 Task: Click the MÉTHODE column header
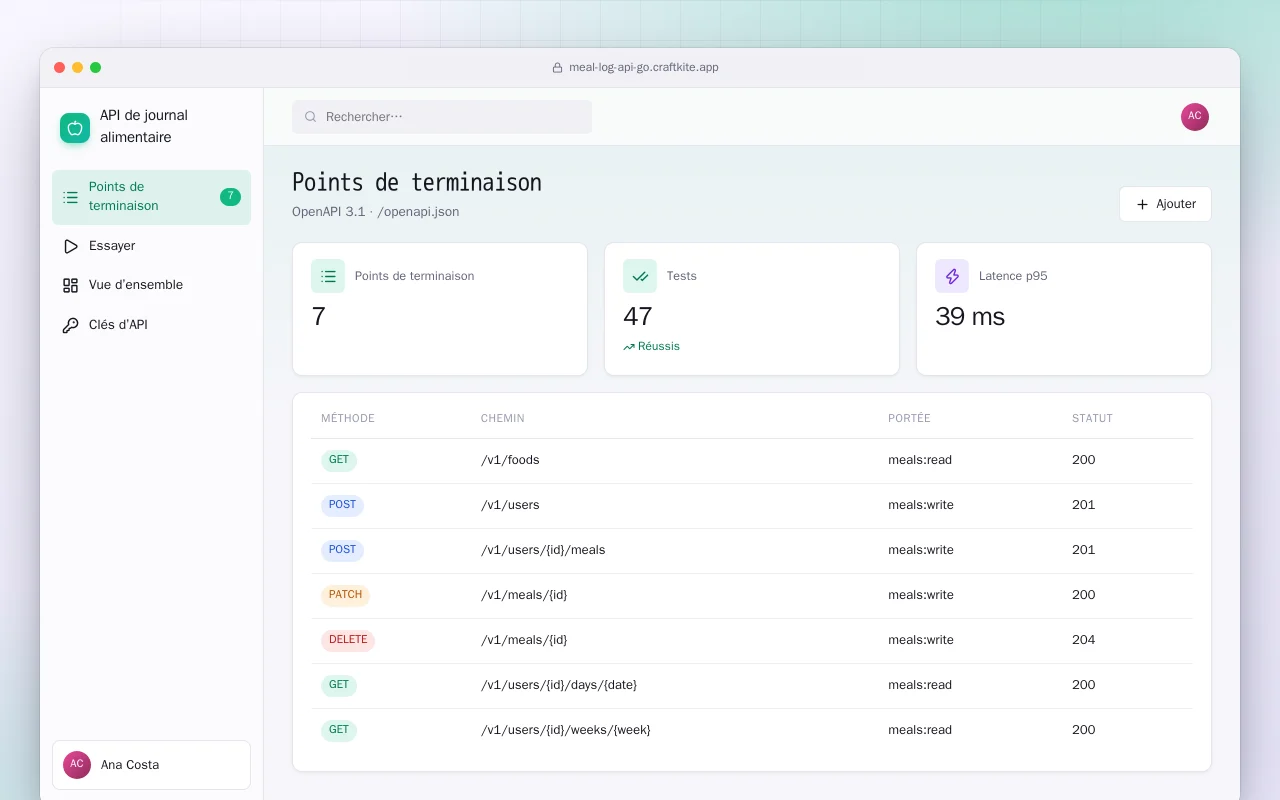click(348, 419)
